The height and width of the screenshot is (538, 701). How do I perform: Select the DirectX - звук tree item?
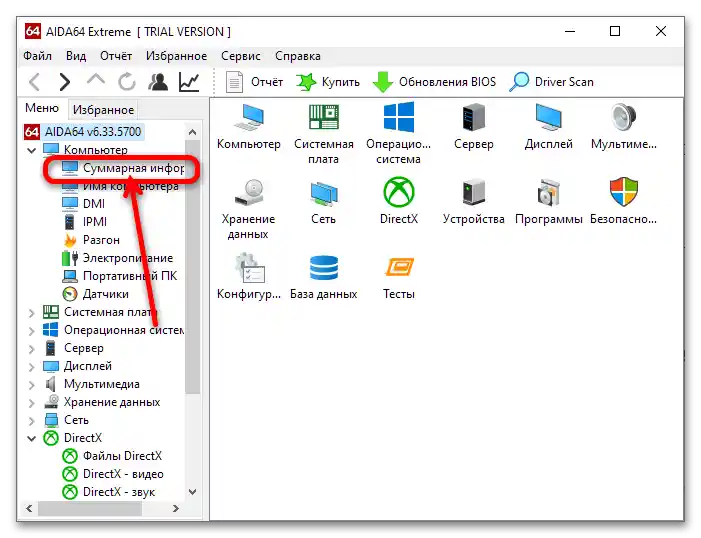pos(108,492)
